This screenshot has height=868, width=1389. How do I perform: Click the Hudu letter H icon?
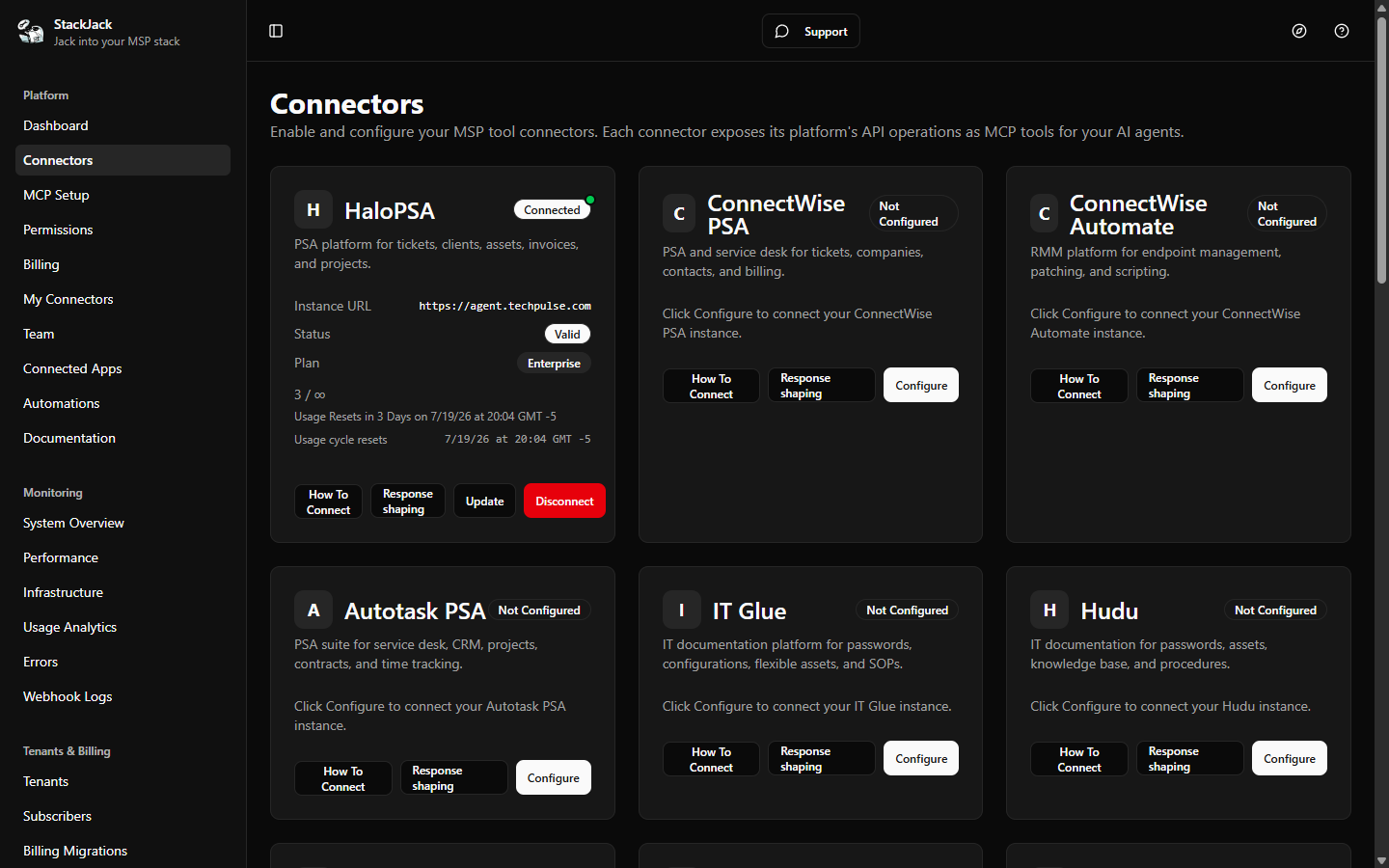(x=1049, y=610)
